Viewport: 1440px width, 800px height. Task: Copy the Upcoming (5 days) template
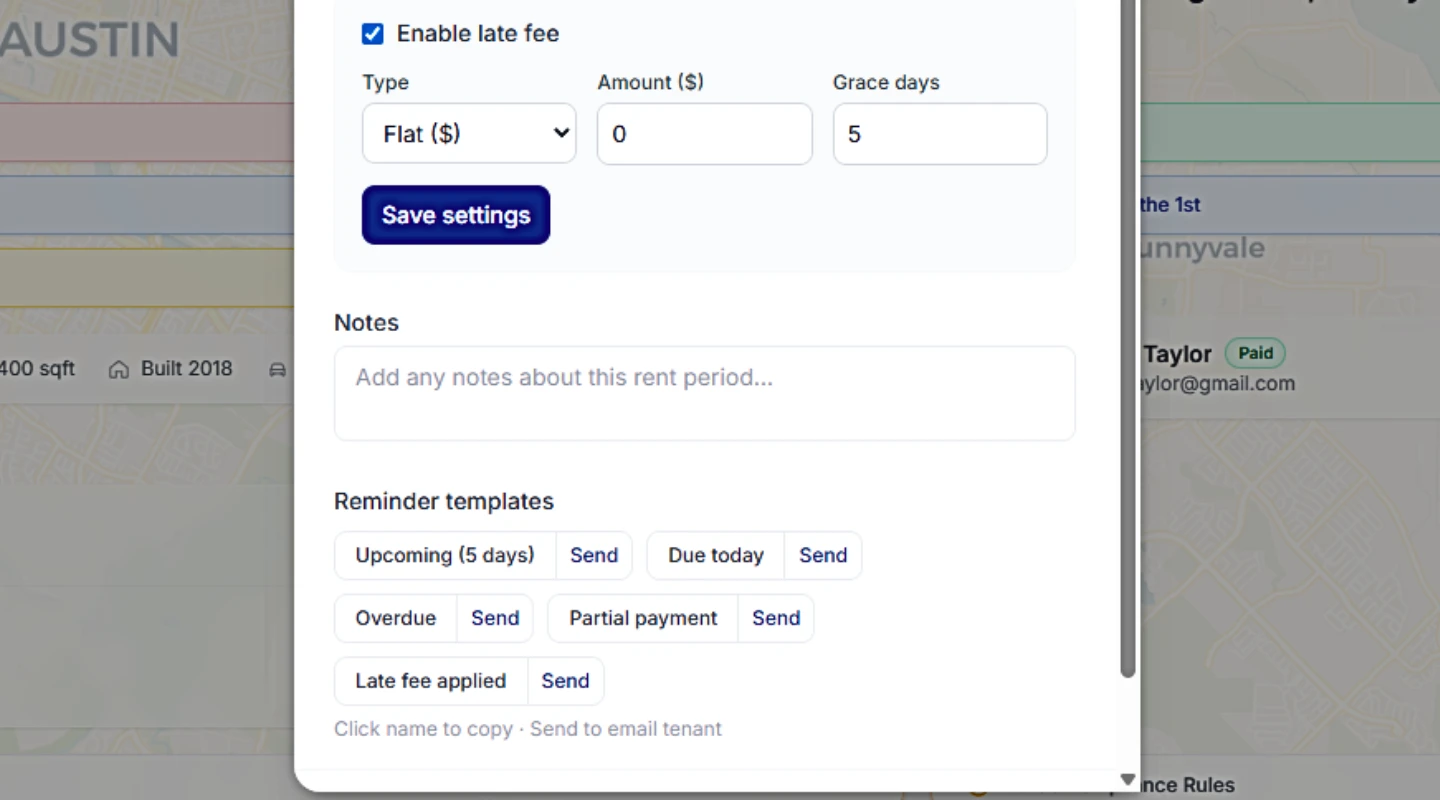coord(445,555)
